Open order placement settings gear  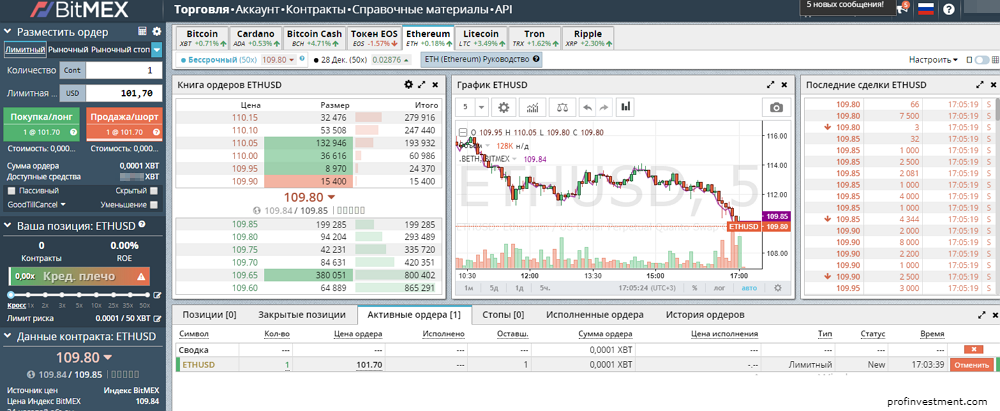(x=156, y=31)
